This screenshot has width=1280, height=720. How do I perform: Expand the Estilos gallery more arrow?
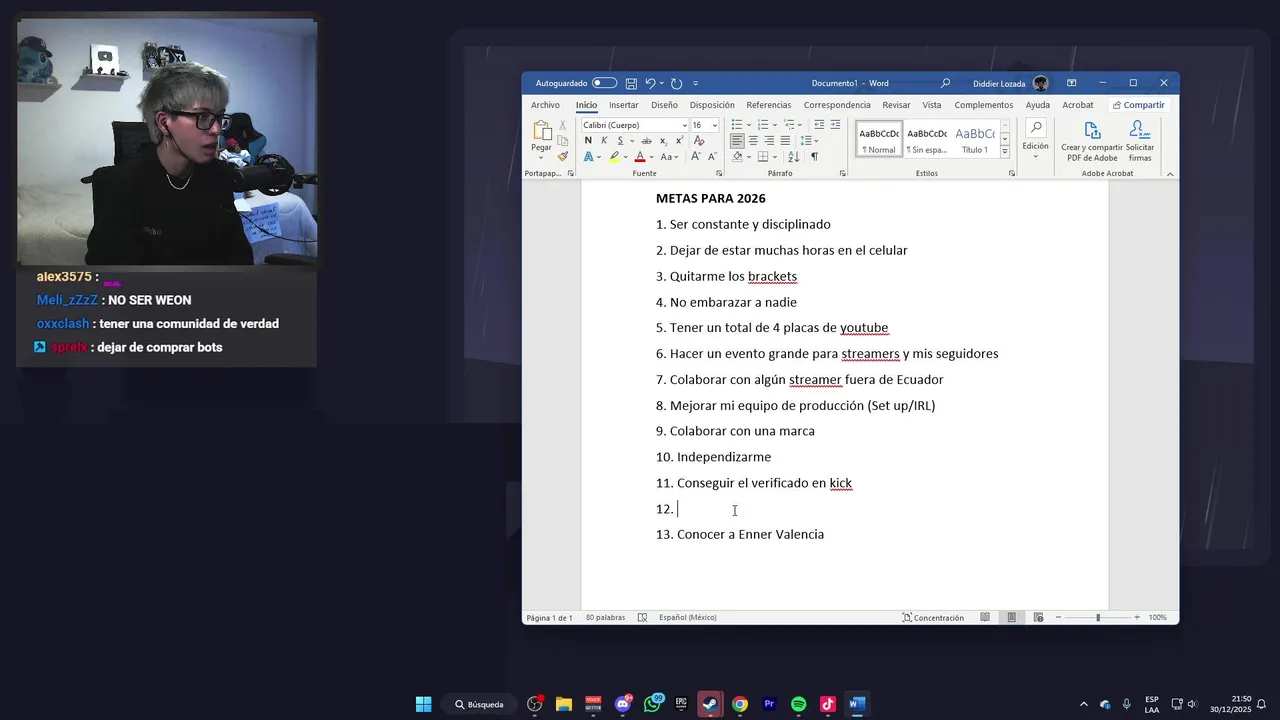coord(1005,153)
